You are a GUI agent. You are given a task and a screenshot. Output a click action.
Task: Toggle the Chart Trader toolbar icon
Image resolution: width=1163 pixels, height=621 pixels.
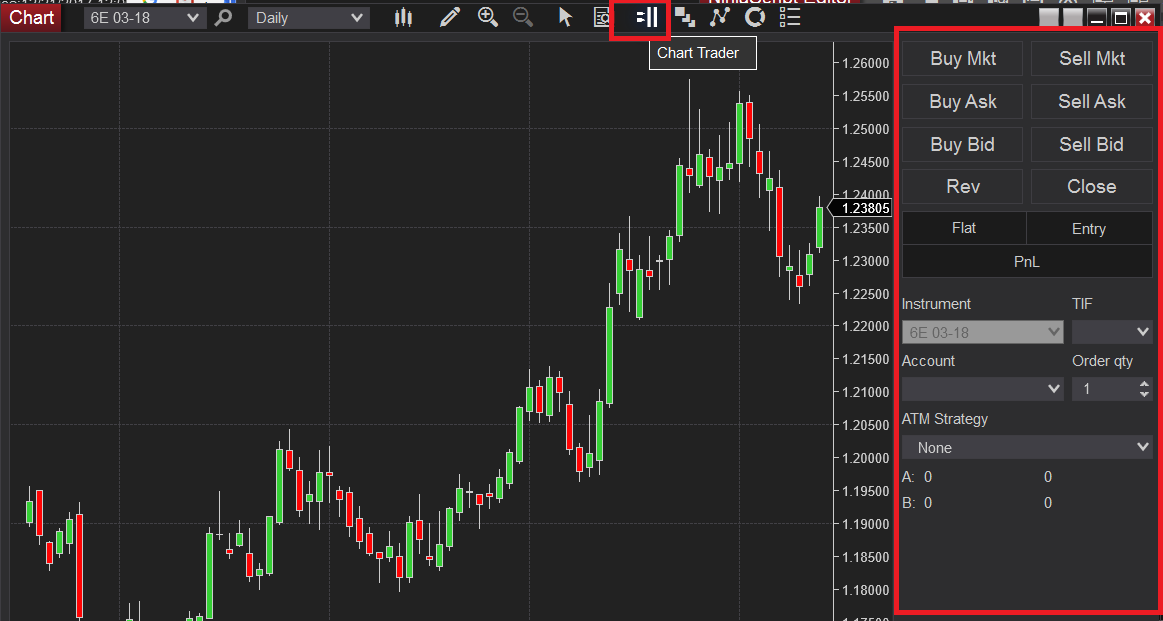click(647, 17)
